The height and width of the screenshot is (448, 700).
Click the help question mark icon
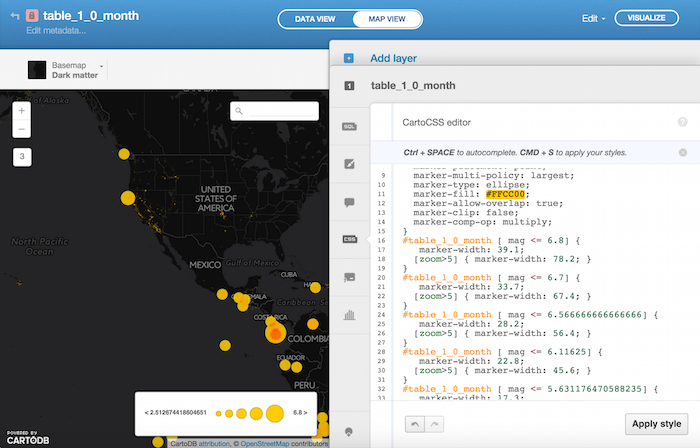(682, 122)
